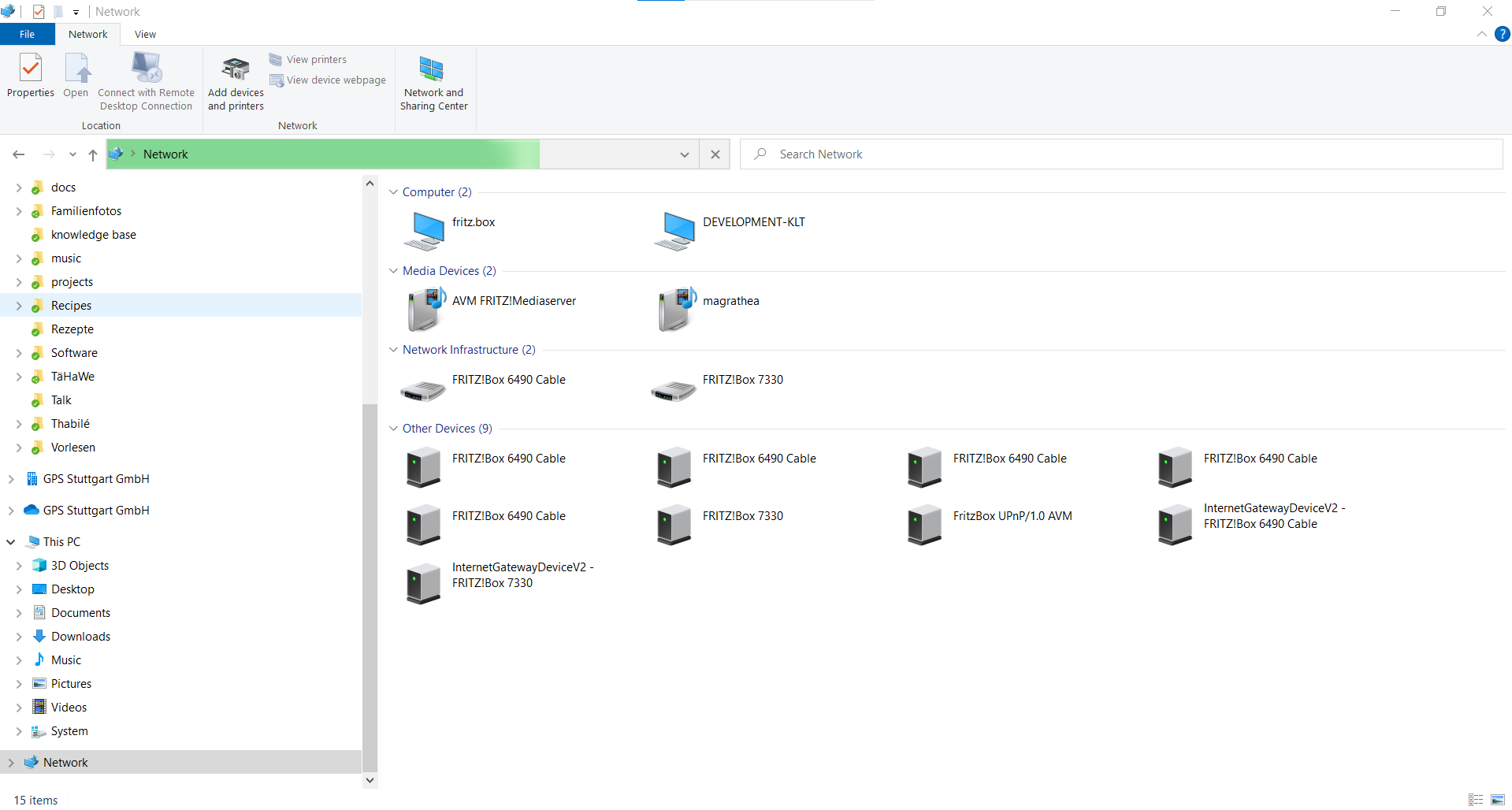The height and width of the screenshot is (810, 1512).
Task: Click the Up directory arrow button
Action: [x=93, y=154]
